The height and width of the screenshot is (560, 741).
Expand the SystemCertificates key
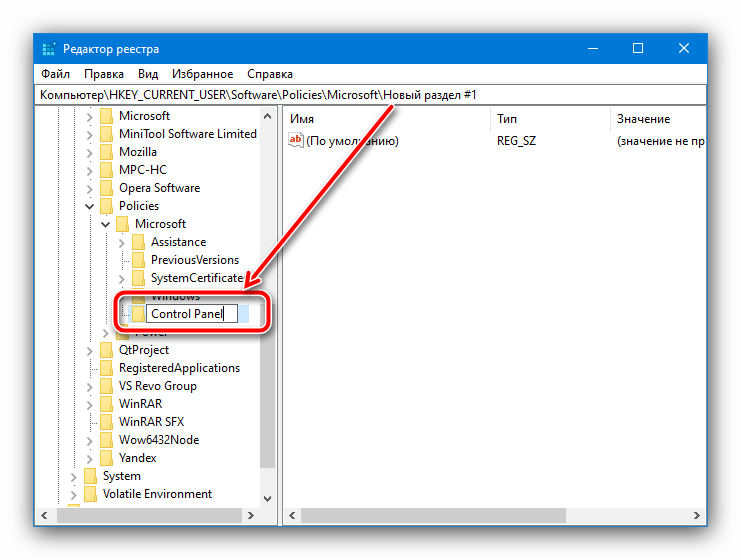(x=121, y=279)
